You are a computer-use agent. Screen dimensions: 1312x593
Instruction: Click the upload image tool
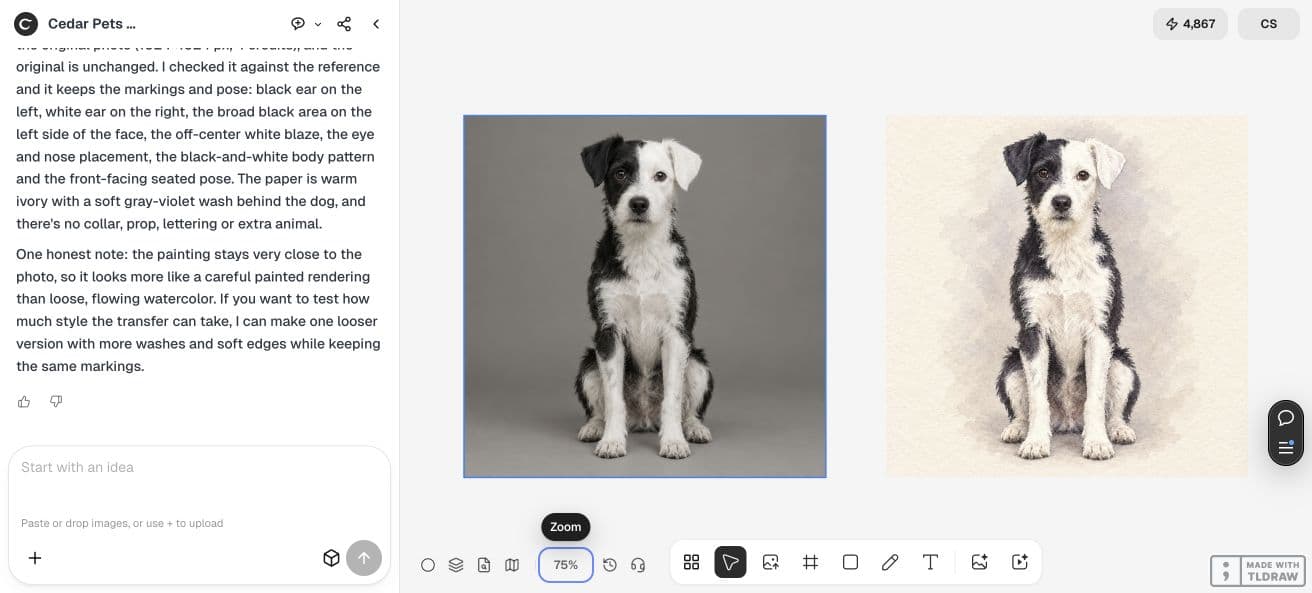770,562
